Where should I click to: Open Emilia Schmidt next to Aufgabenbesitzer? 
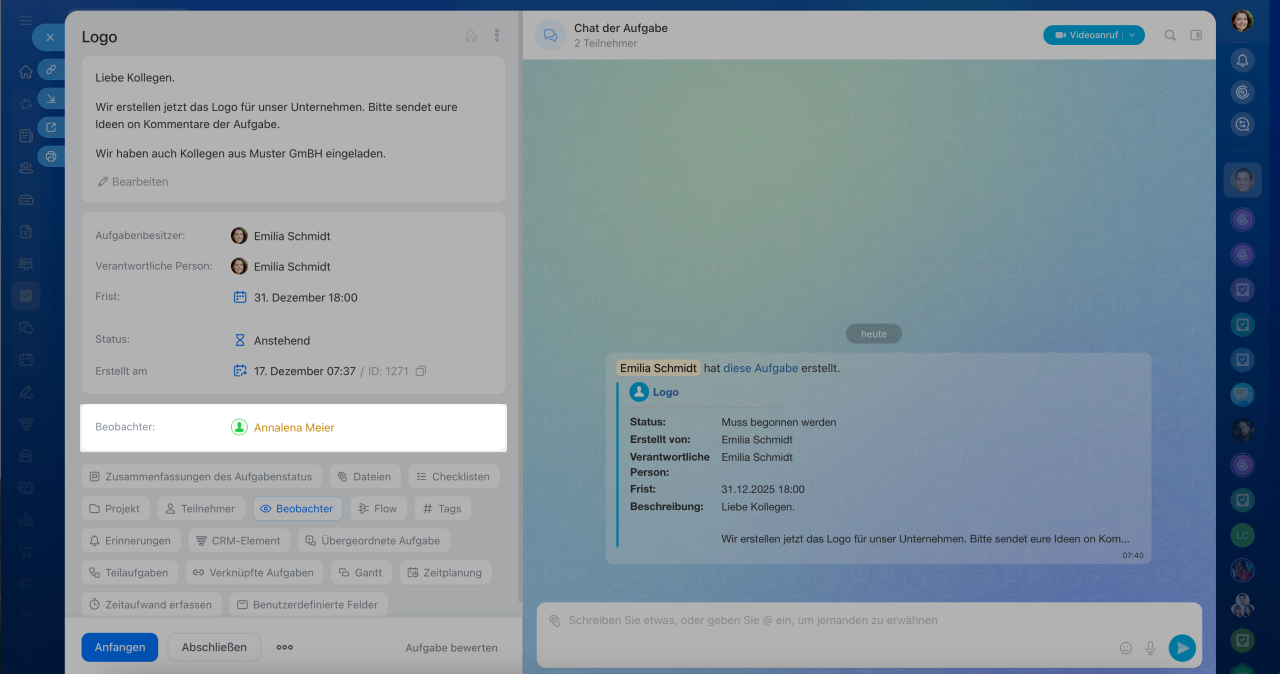pyautogui.click(x=292, y=236)
